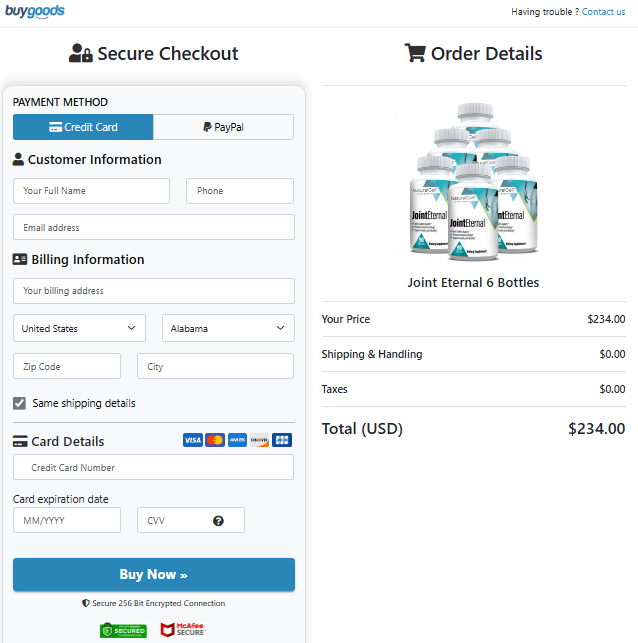638x643 pixels.
Task: Click the Buy Now button
Action: (154, 575)
